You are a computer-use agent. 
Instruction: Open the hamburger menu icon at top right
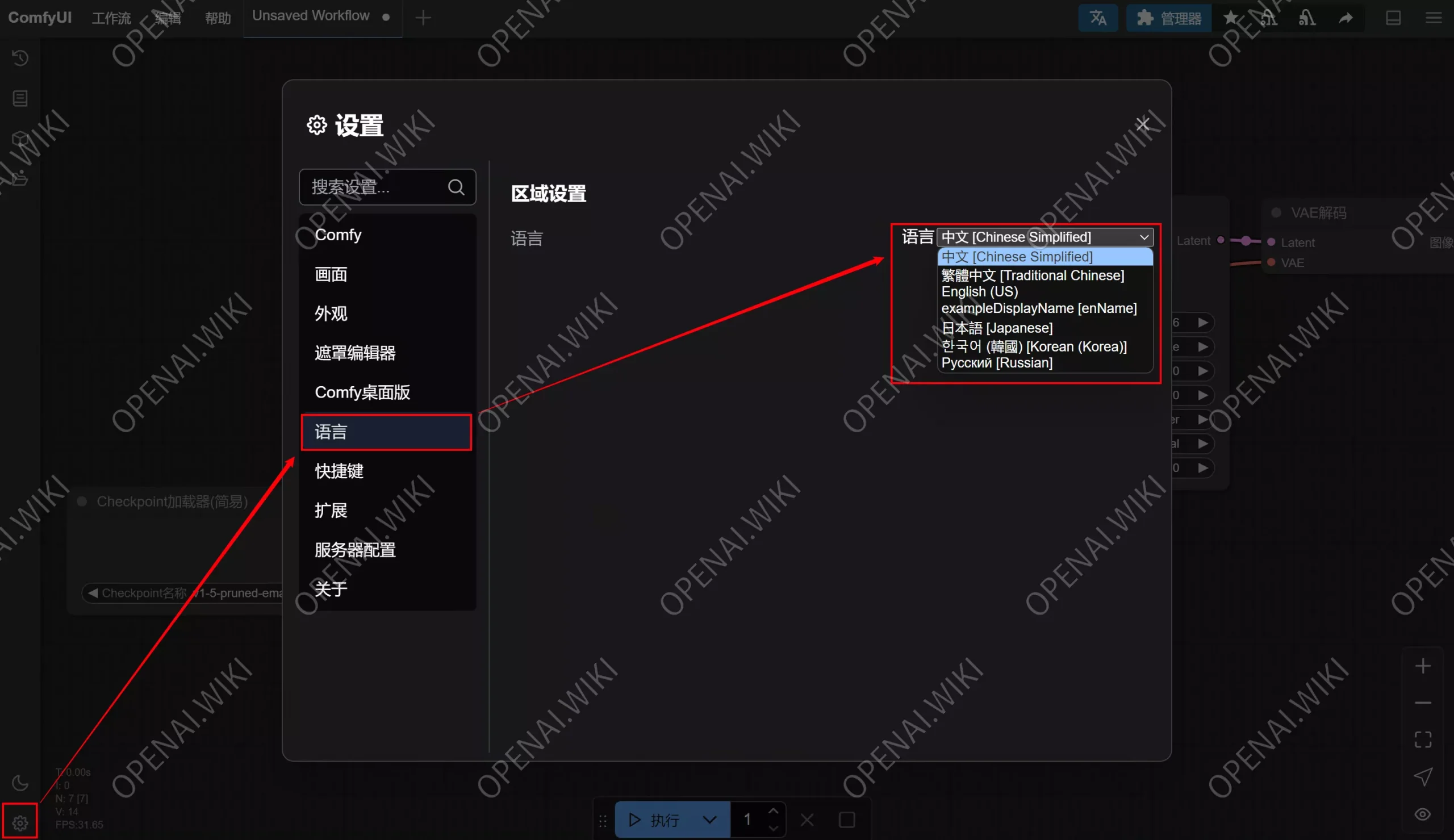tap(1434, 18)
